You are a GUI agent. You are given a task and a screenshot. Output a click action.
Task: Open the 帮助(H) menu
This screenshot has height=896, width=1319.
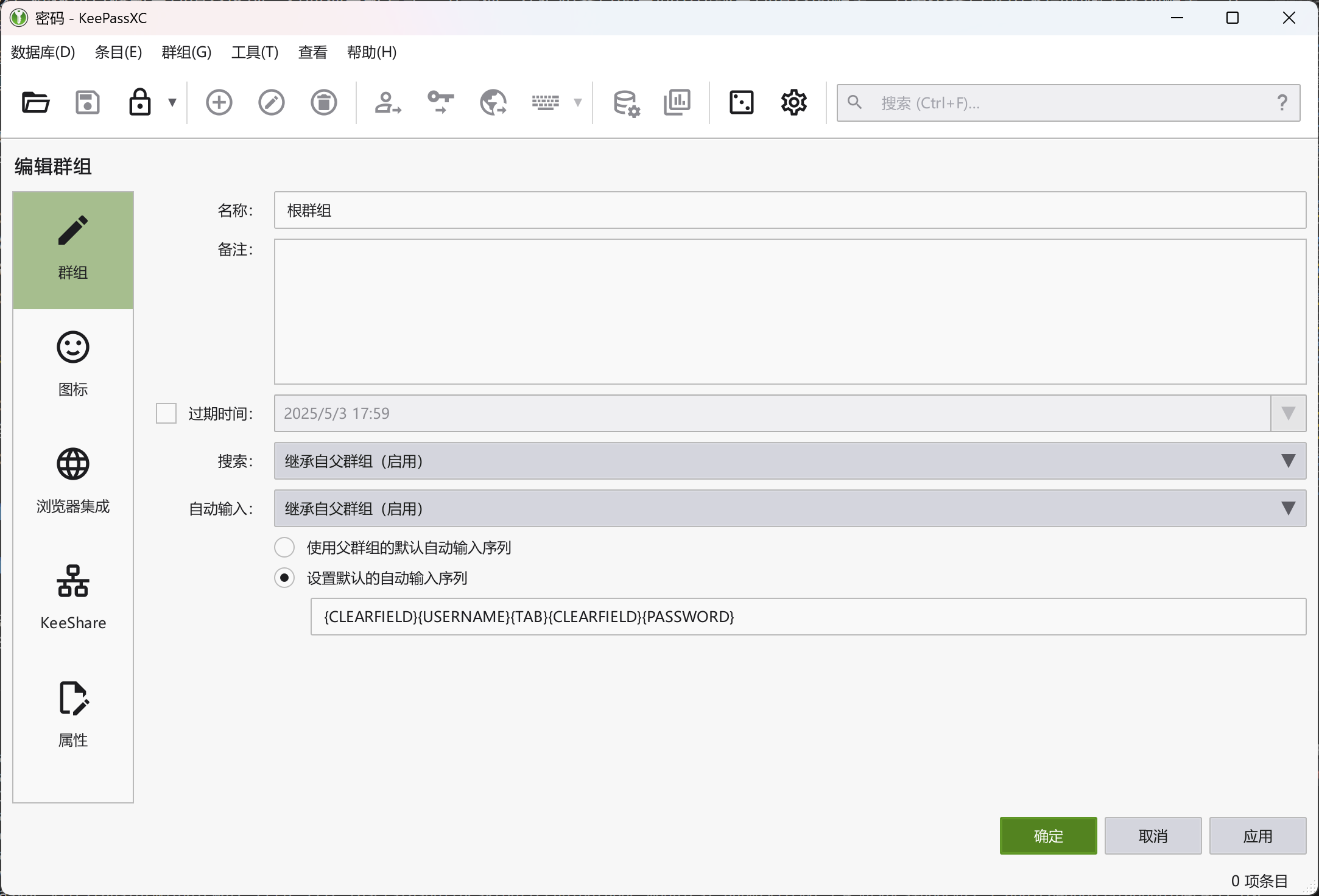tap(371, 52)
